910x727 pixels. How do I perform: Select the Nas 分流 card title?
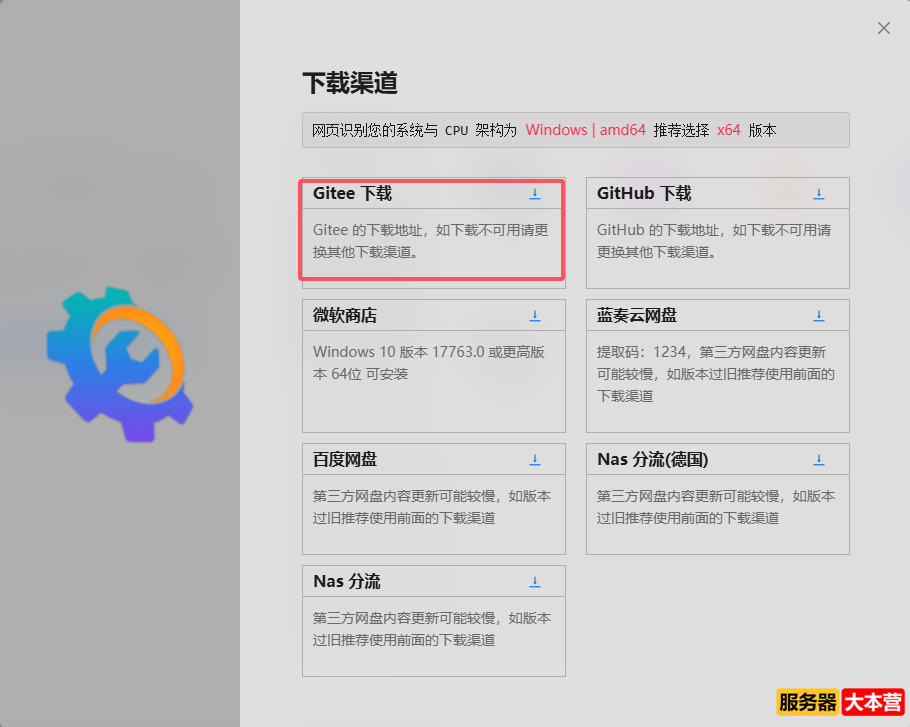pos(346,581)
